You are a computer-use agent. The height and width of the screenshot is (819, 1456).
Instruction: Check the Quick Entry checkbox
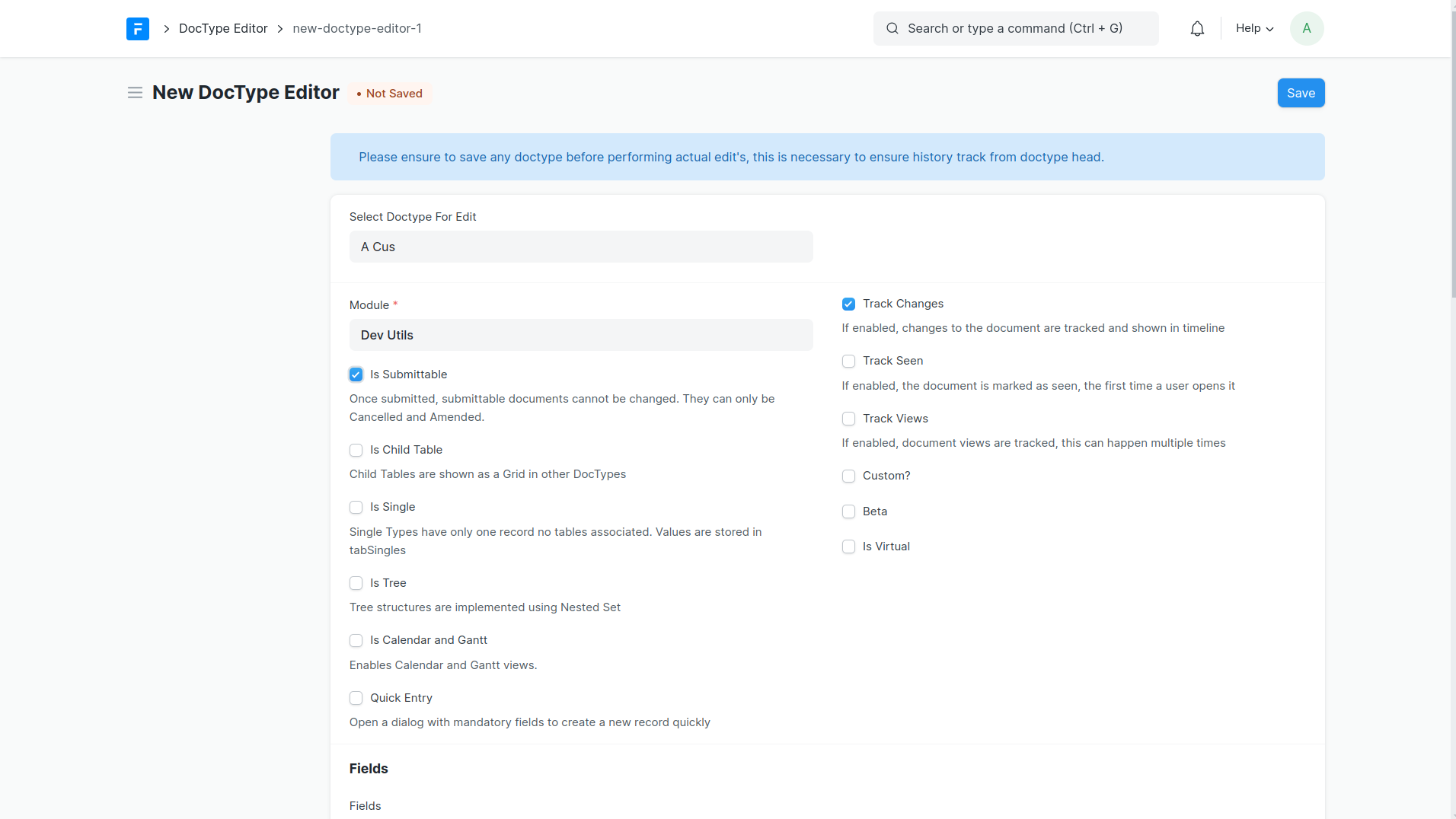tap(356, 698)
